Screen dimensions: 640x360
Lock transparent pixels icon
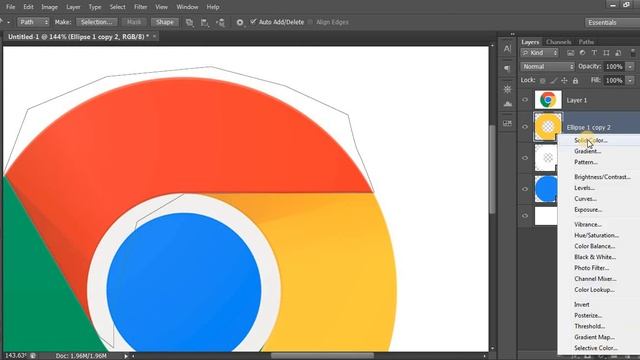click(x=542, y=81)
